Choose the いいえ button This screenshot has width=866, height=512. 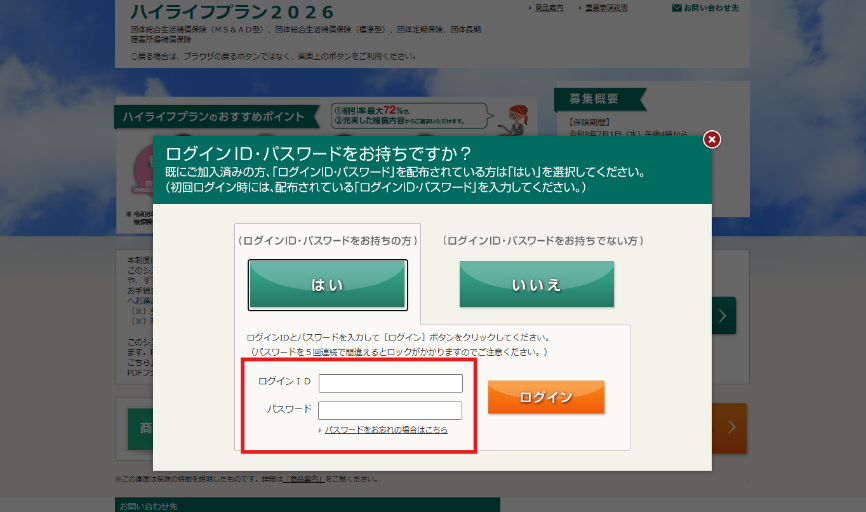[x=536, y=284]
